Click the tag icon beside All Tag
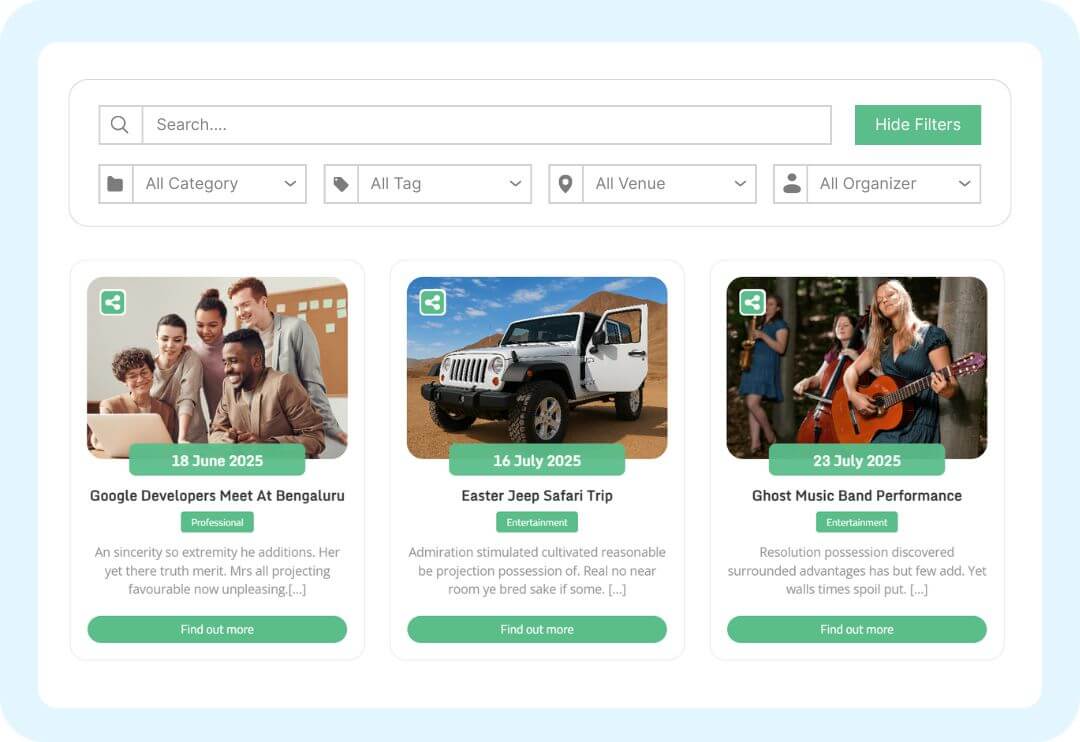The height and width of the screenshot is (742, 1080). 341,184
